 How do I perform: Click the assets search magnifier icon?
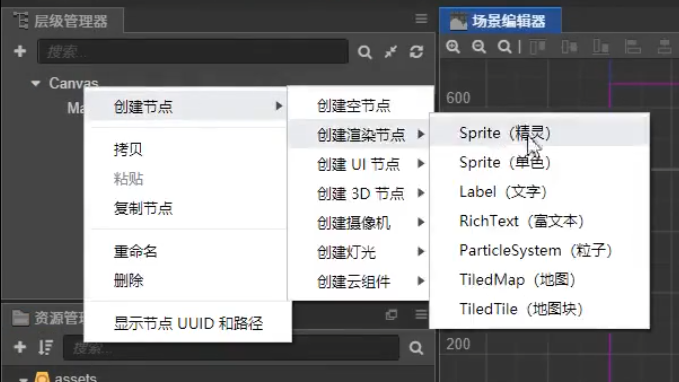pyautogui.click(x=416, y=348)
